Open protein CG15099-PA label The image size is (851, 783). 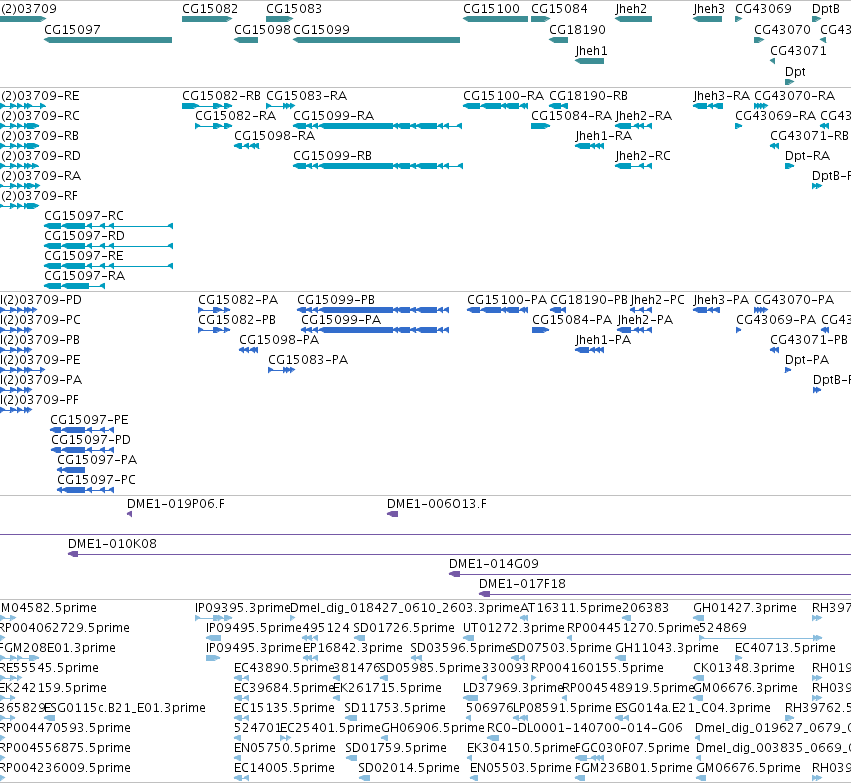(x=341, y=320)
